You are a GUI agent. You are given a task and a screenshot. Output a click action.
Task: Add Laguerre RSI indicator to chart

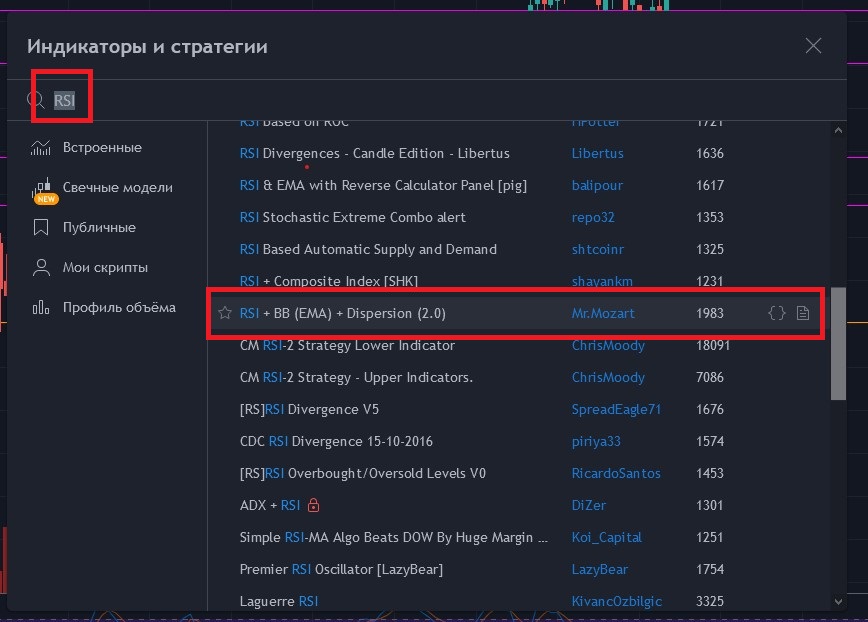tap(279, 602)
